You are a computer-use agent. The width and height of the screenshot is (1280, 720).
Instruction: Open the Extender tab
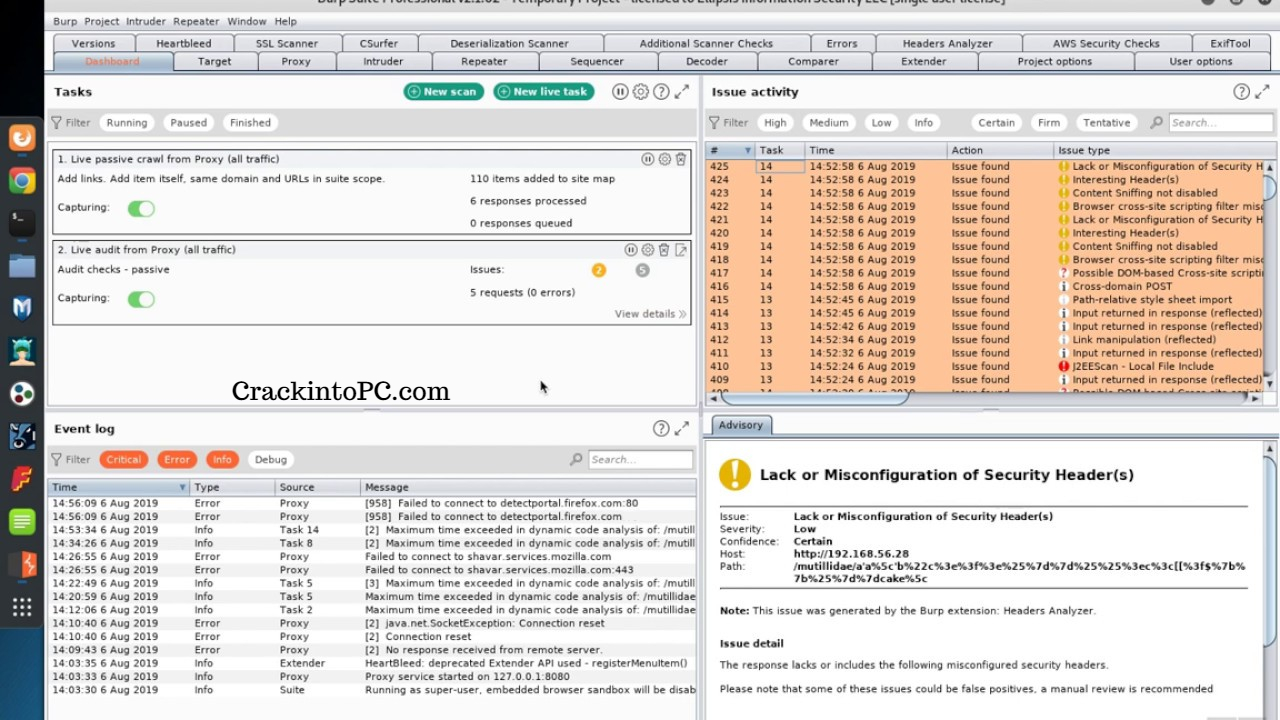[x=924, y=61]
